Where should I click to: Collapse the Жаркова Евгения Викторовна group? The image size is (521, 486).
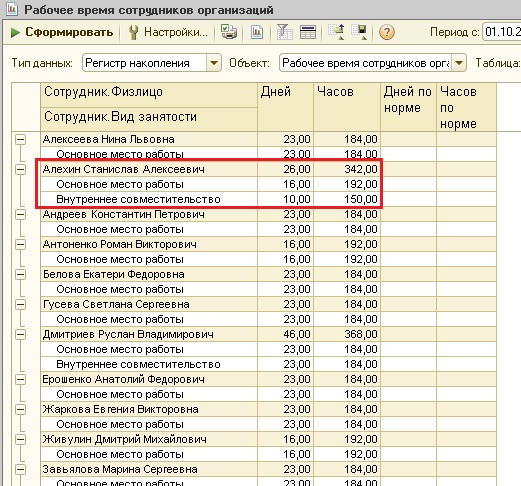[x=20, y=409]
